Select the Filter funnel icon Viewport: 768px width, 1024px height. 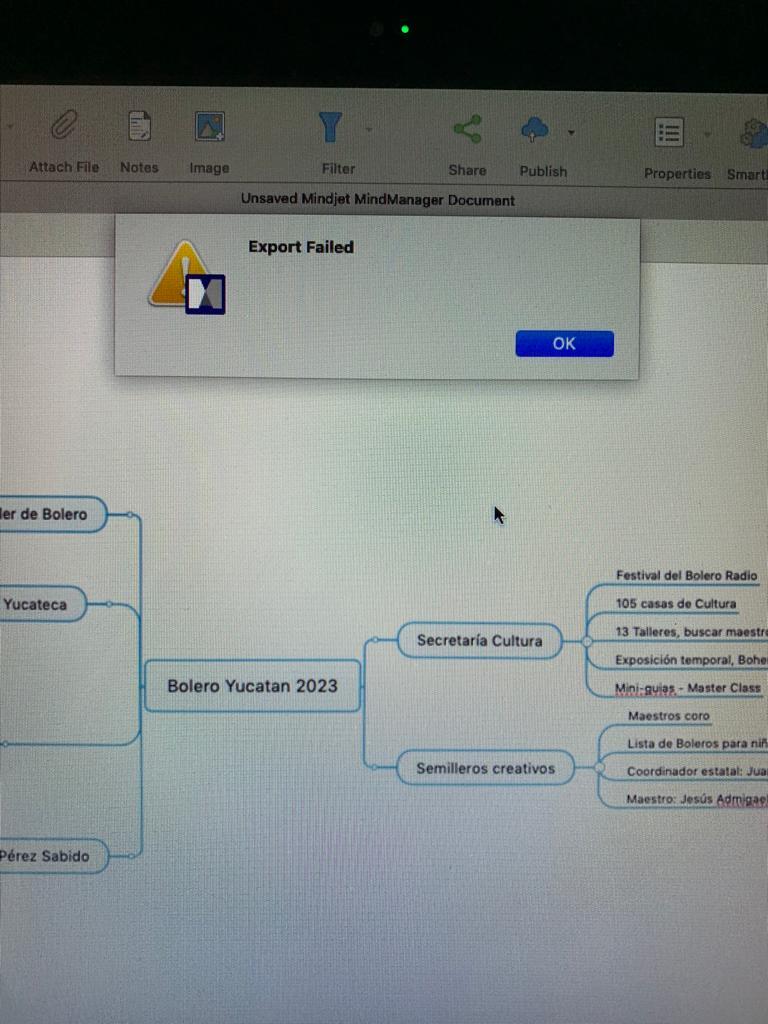(331, 127)
